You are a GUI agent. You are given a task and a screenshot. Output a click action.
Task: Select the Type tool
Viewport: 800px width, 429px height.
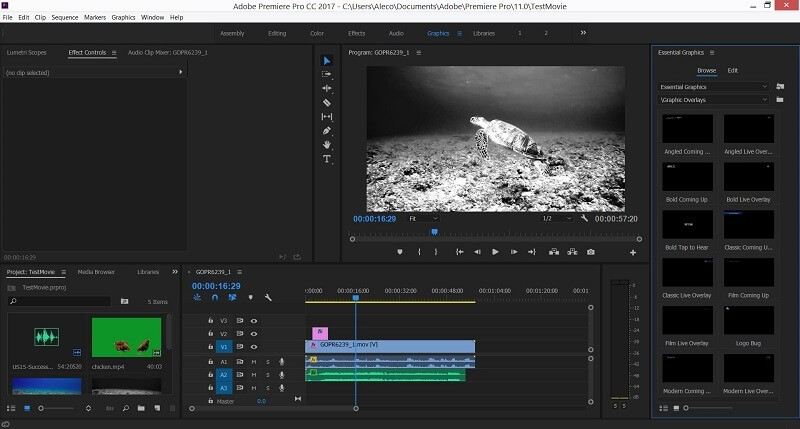tap(326, 159)
